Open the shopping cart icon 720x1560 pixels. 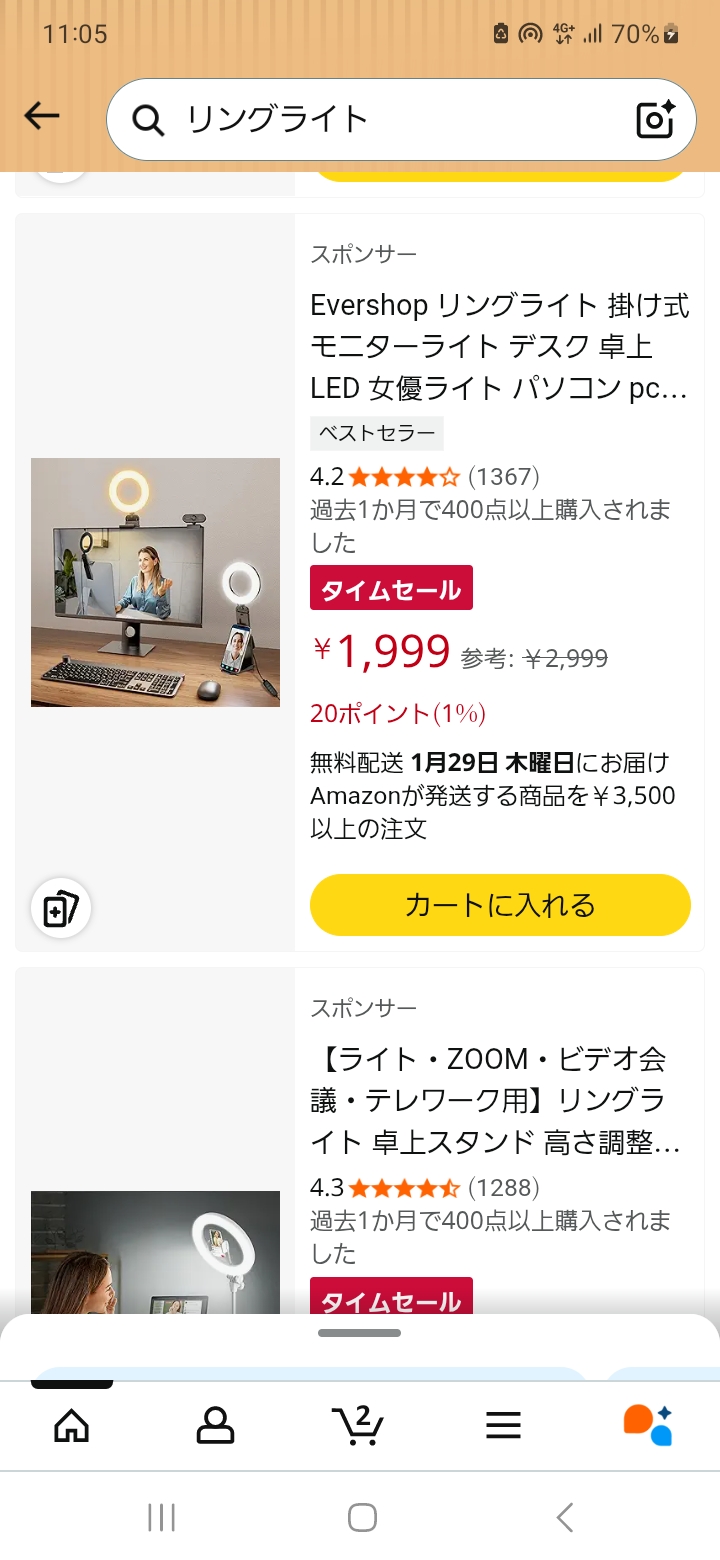click(x=358, y=1425)
